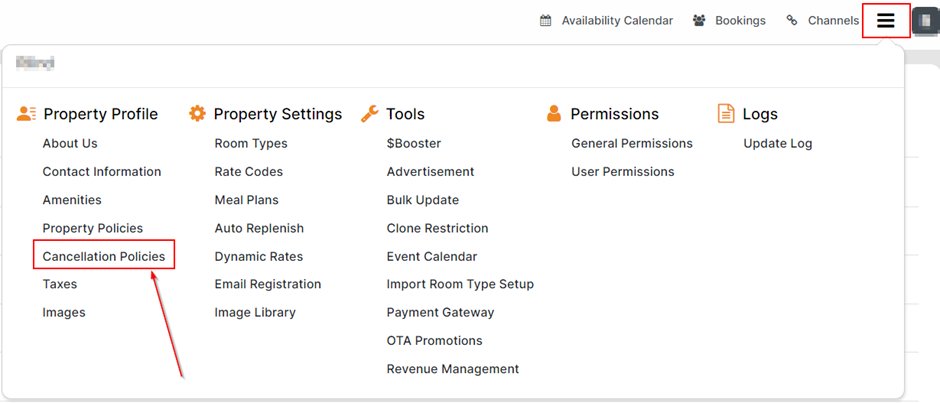The height and width of the screenshot is (403, 940).
Task: Go to Payment Gateway
Action: [x=440, y=313]
